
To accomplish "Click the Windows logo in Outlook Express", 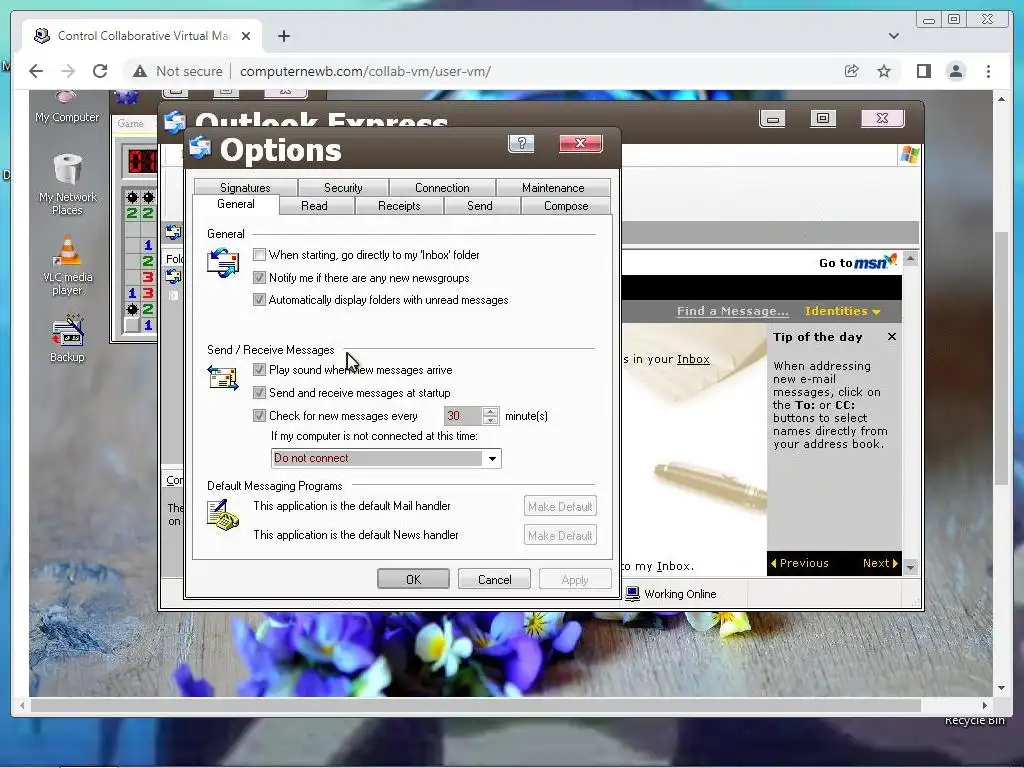I will 909,155.
